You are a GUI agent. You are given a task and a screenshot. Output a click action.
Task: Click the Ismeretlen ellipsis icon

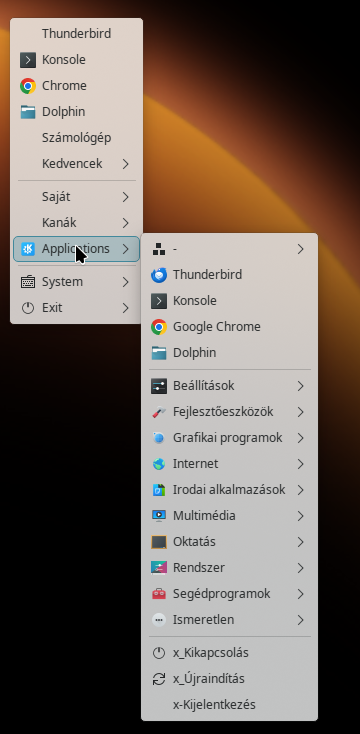(159, 620)
